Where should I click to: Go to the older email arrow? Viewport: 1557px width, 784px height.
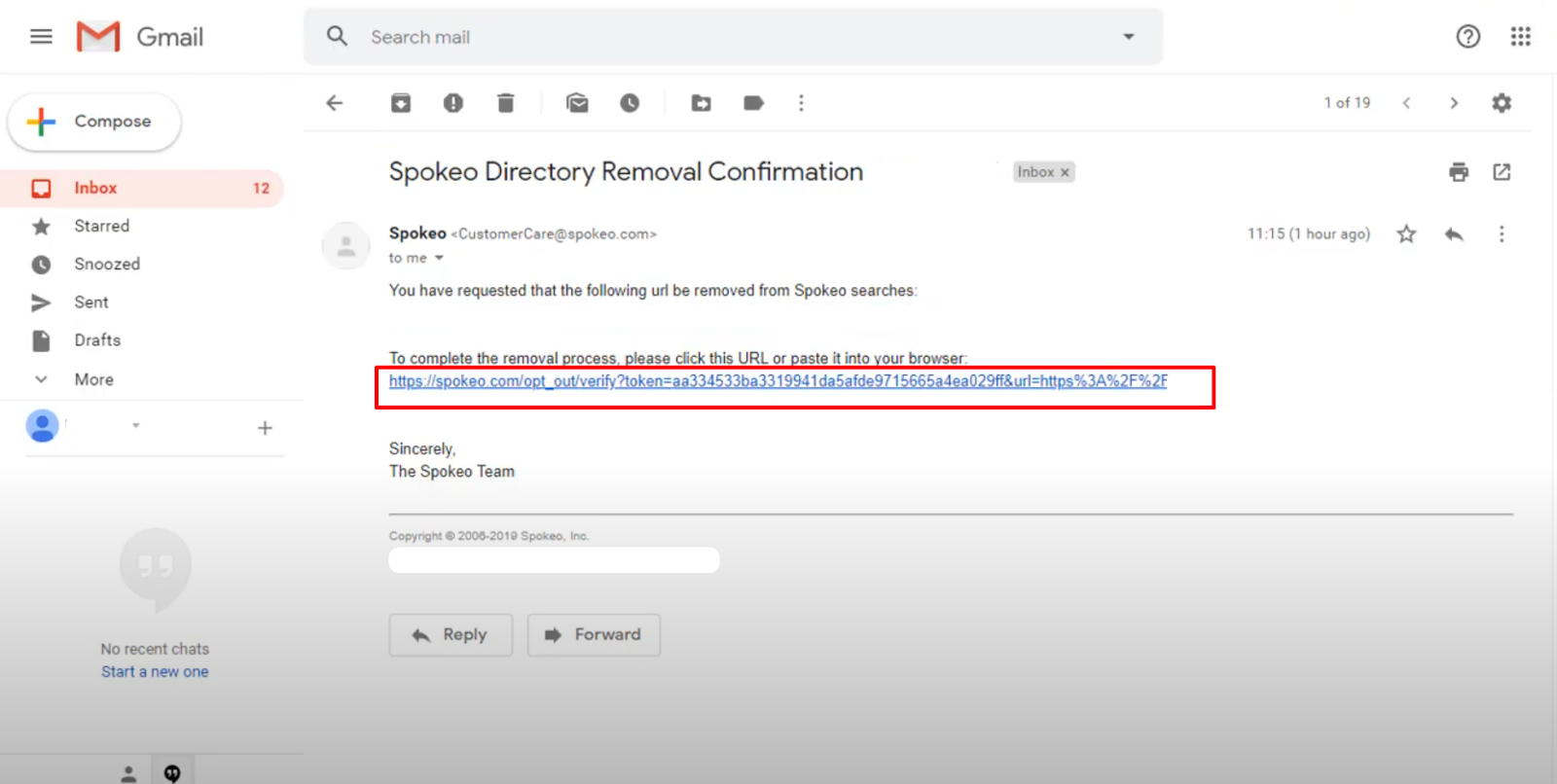click(x=1454, y=103)
